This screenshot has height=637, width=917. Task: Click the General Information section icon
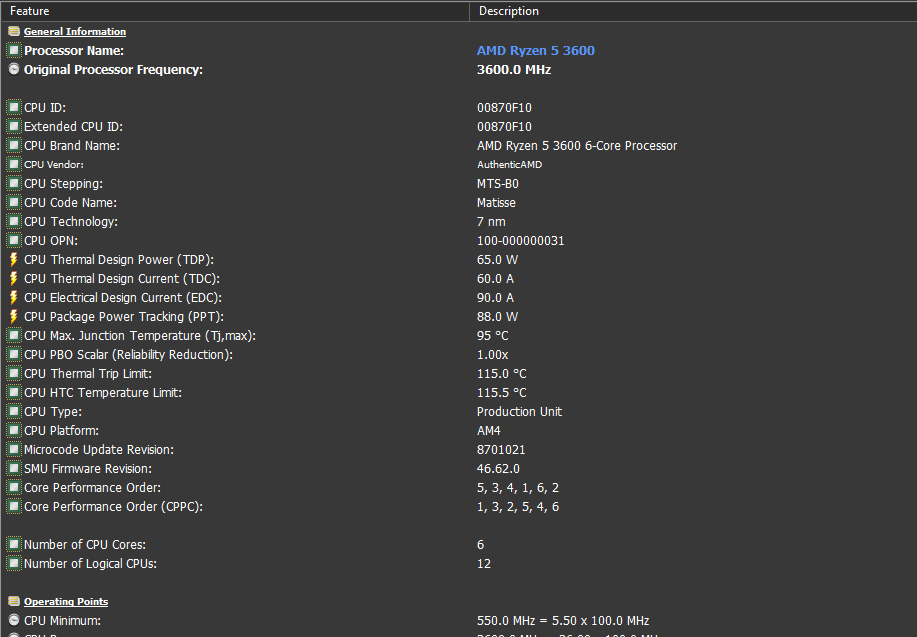tap(14, 32)
